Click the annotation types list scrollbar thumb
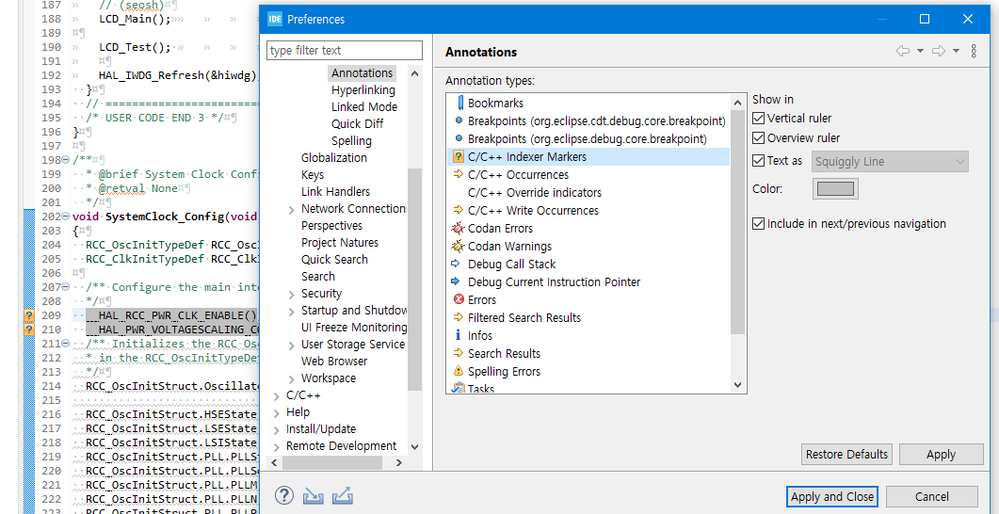 point(738,222)
